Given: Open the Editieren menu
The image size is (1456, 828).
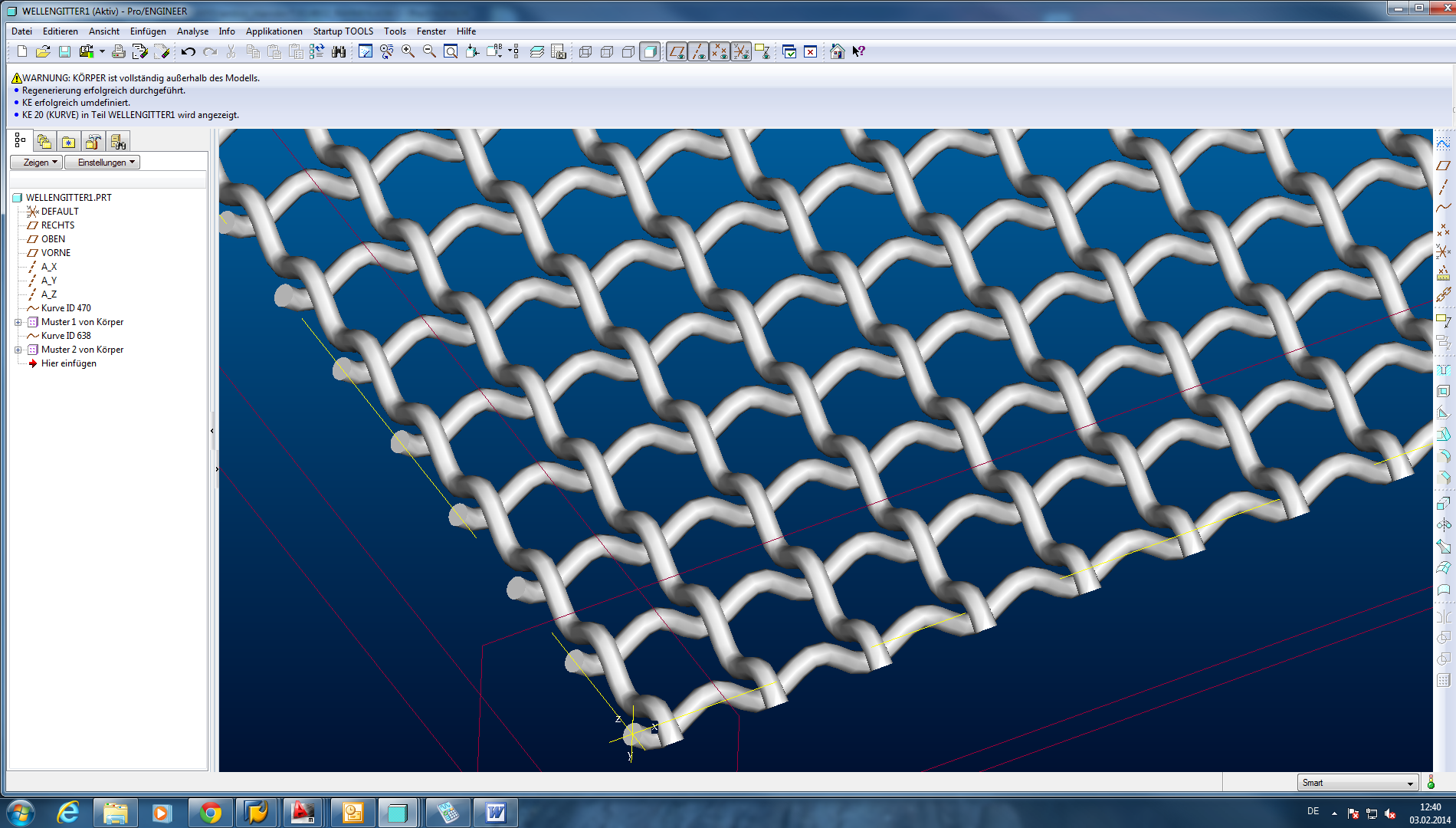Looking at the screenshot, I should tap(60, 31).
